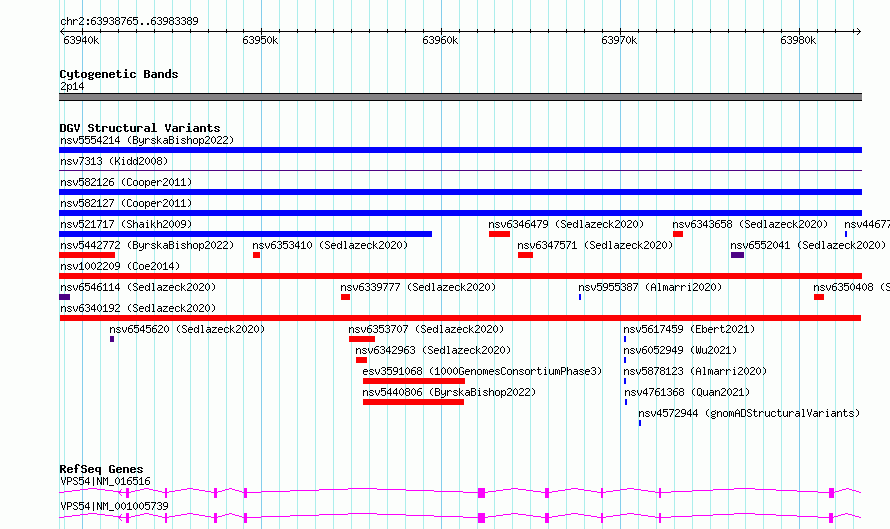
Task: Click the nsv6353410 (Sedlazeck2020) label
Action: point(330,245)
